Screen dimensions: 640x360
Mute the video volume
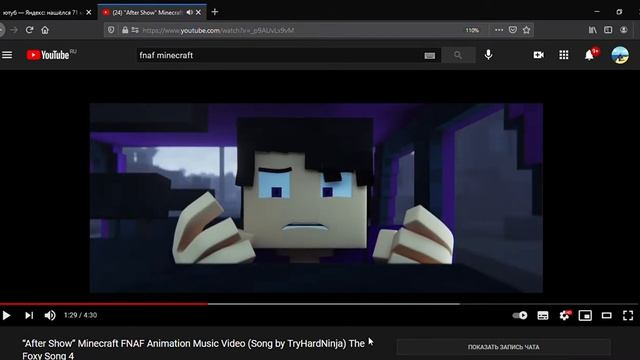(x=50, y=315)
